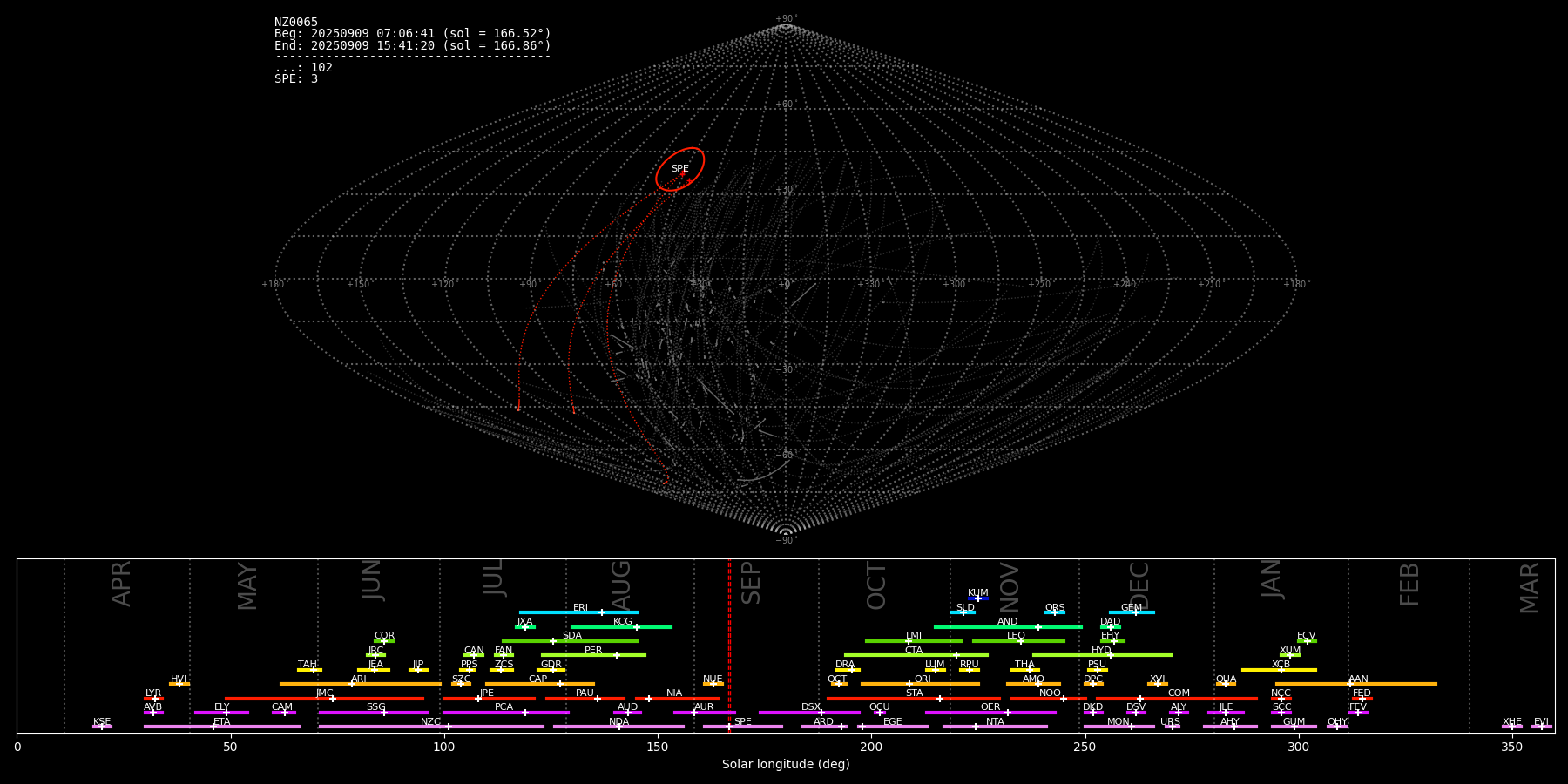The image size is (1568, 784).
Task: Click the pink NZC shower bar
Action: click(x=431, y=727)
